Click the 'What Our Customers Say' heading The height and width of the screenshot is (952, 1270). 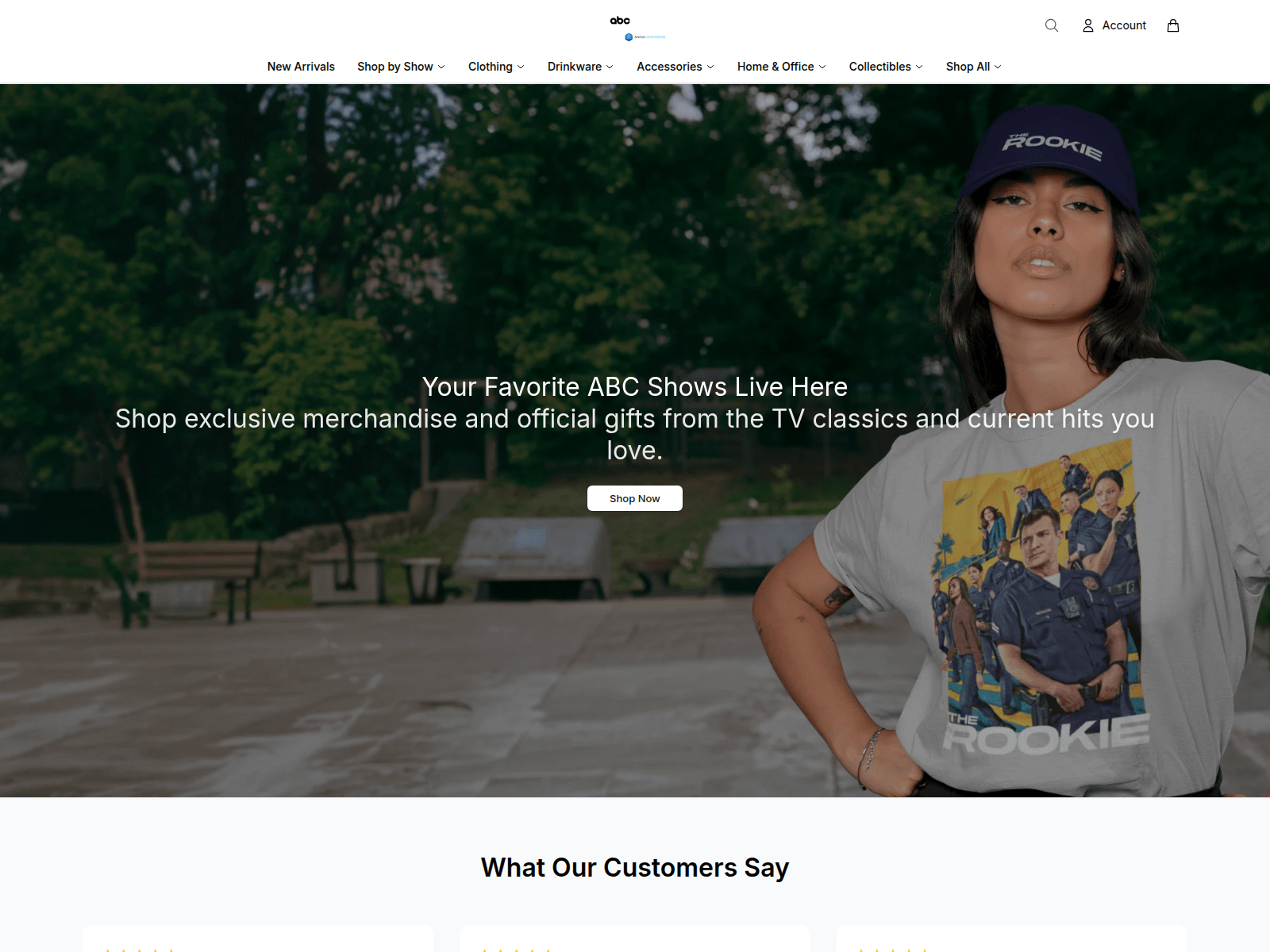coord(635,867)
